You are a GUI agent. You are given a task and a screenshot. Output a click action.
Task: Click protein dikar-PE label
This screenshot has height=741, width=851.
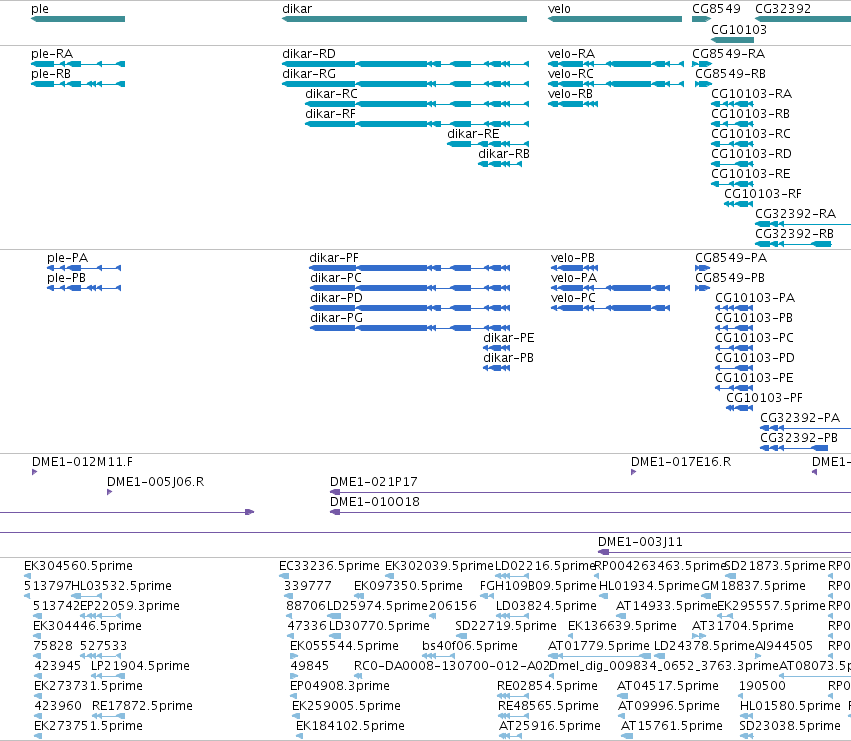[509, 338]
